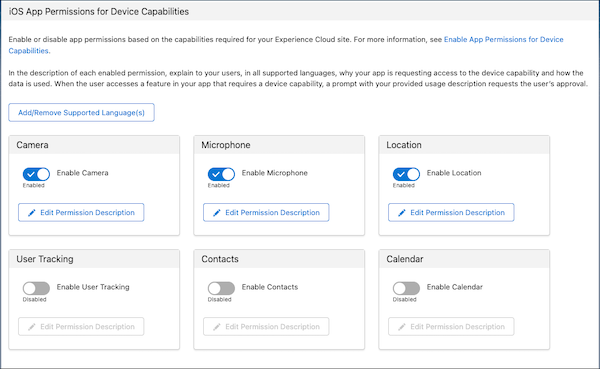
Task: Edit Permission Description for Microphone
Action: pyautogui.click(x=266, y=212)
